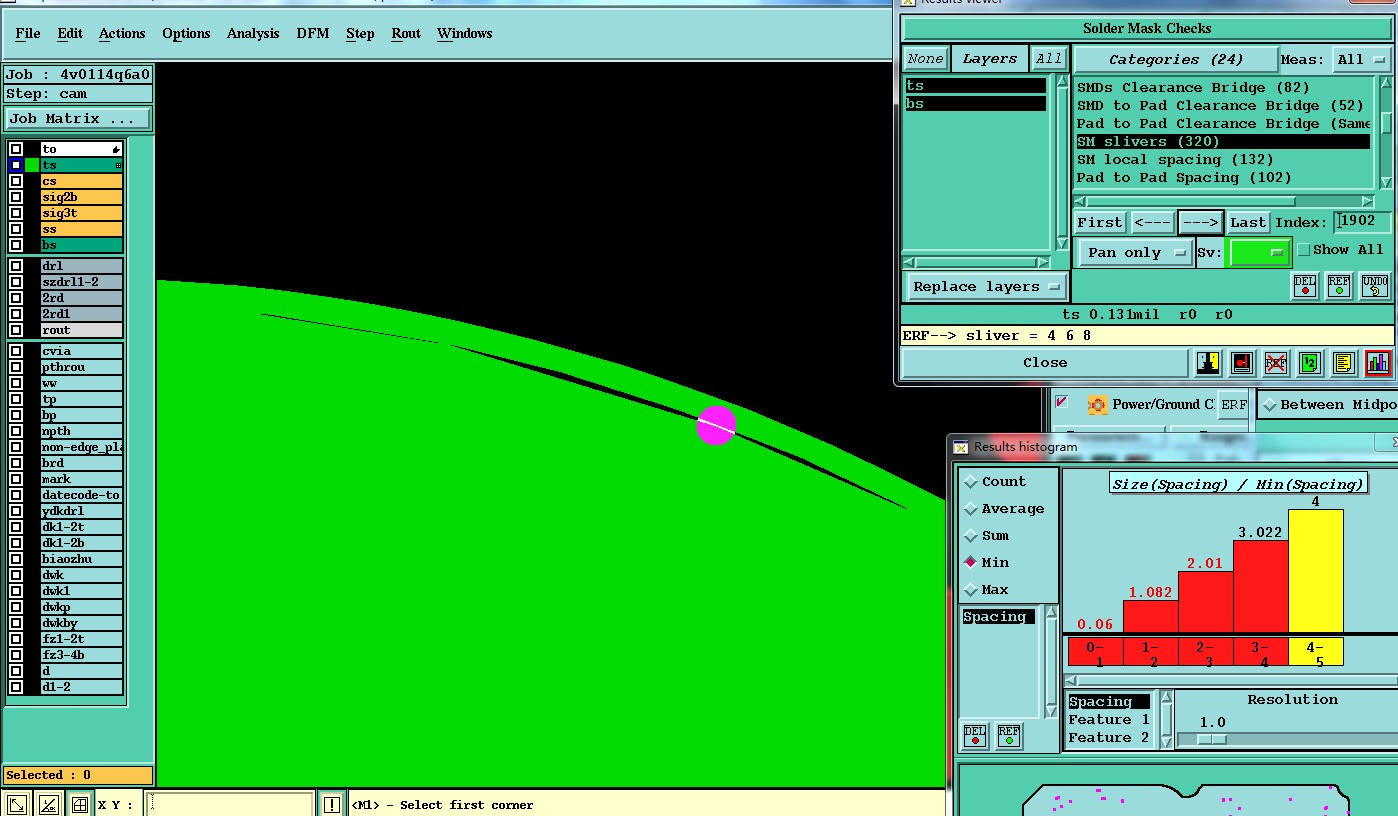Select the Sum radio option in histogram
Image resolution: width=1398 pixels, height=816 pixels.
click(970, 536)
